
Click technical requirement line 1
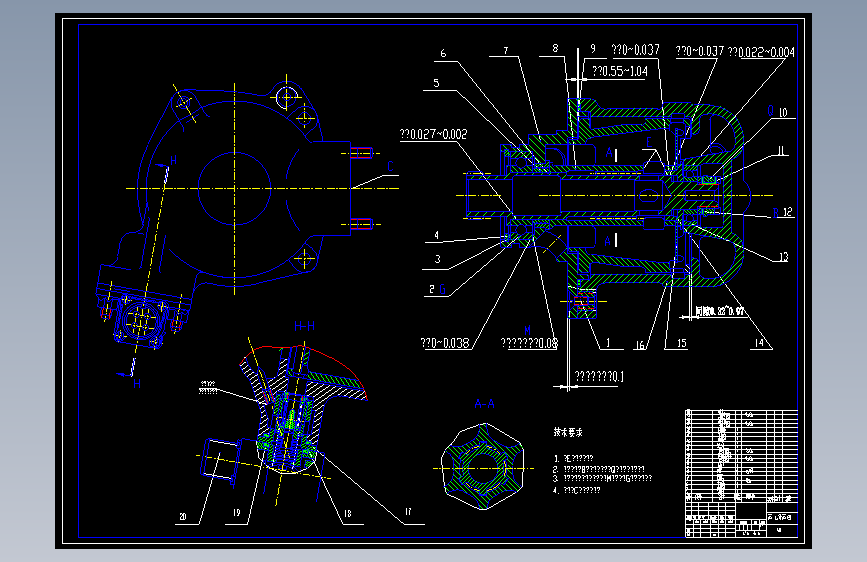coord(572,459)
